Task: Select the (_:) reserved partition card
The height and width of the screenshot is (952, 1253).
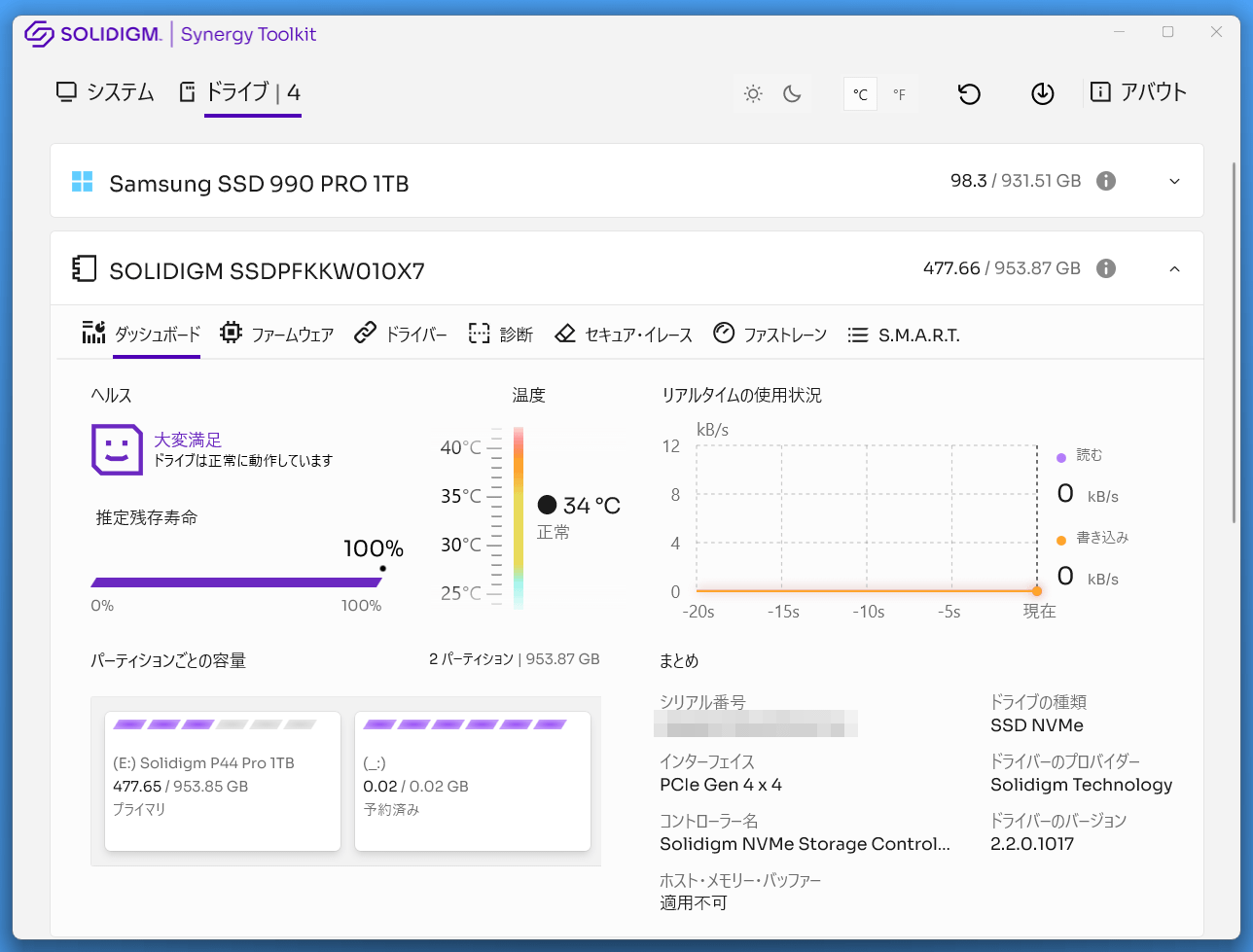Action: [x=473, y=781]
